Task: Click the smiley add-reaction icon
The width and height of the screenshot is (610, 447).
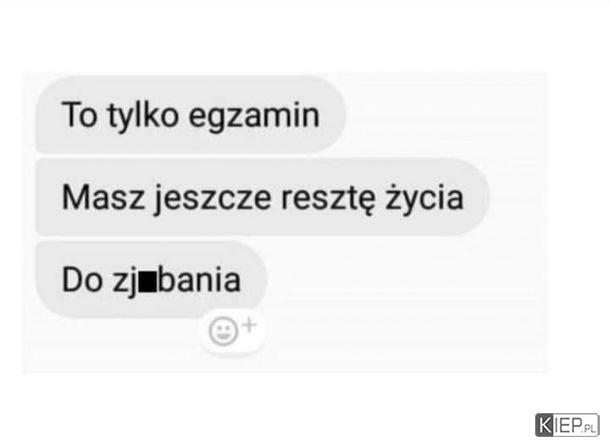Action: 223,332
